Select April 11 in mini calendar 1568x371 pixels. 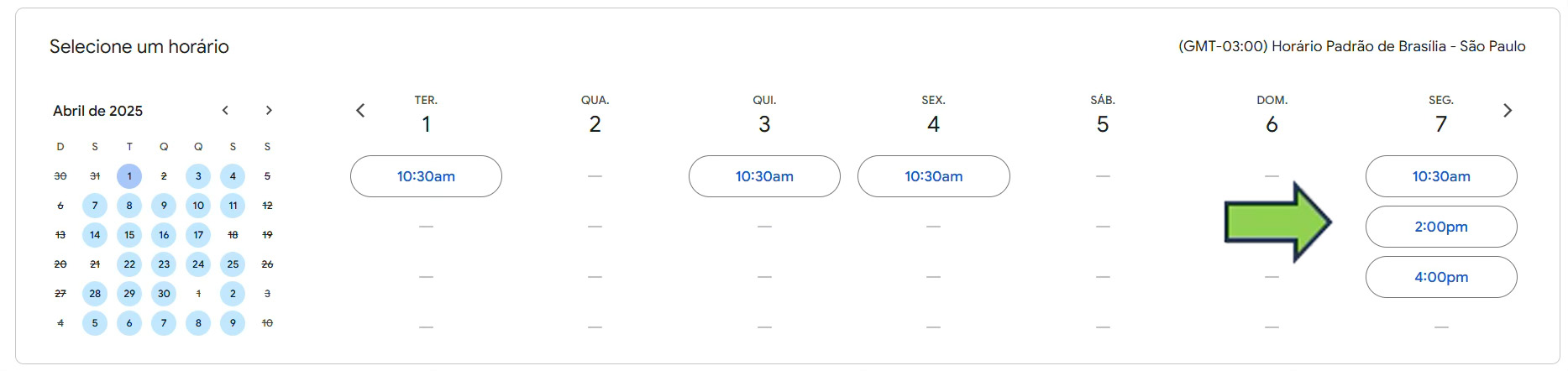(233, 206)
